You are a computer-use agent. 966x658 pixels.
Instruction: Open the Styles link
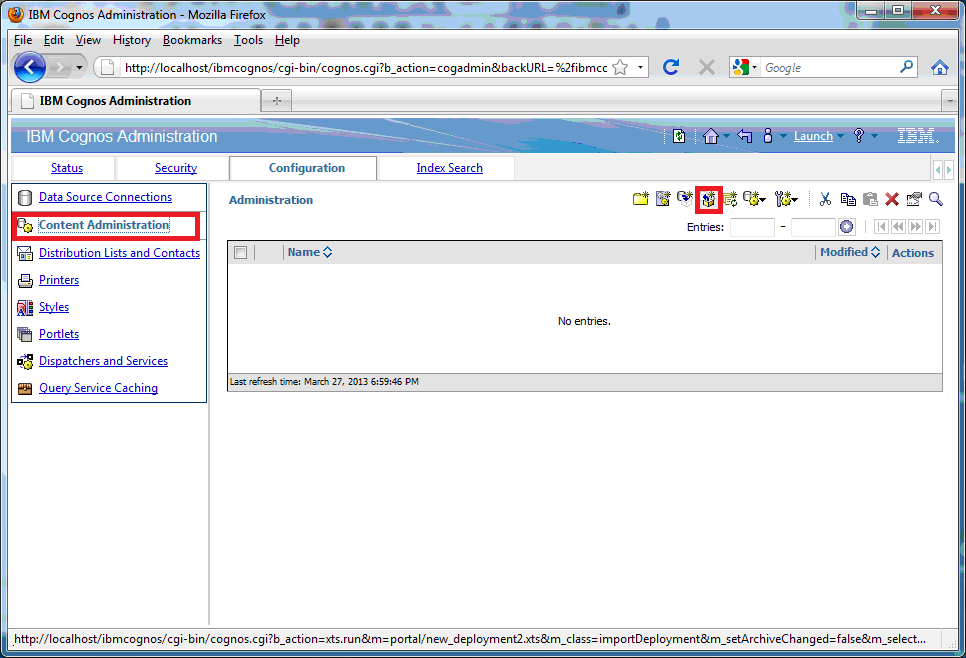pos(54,307)
